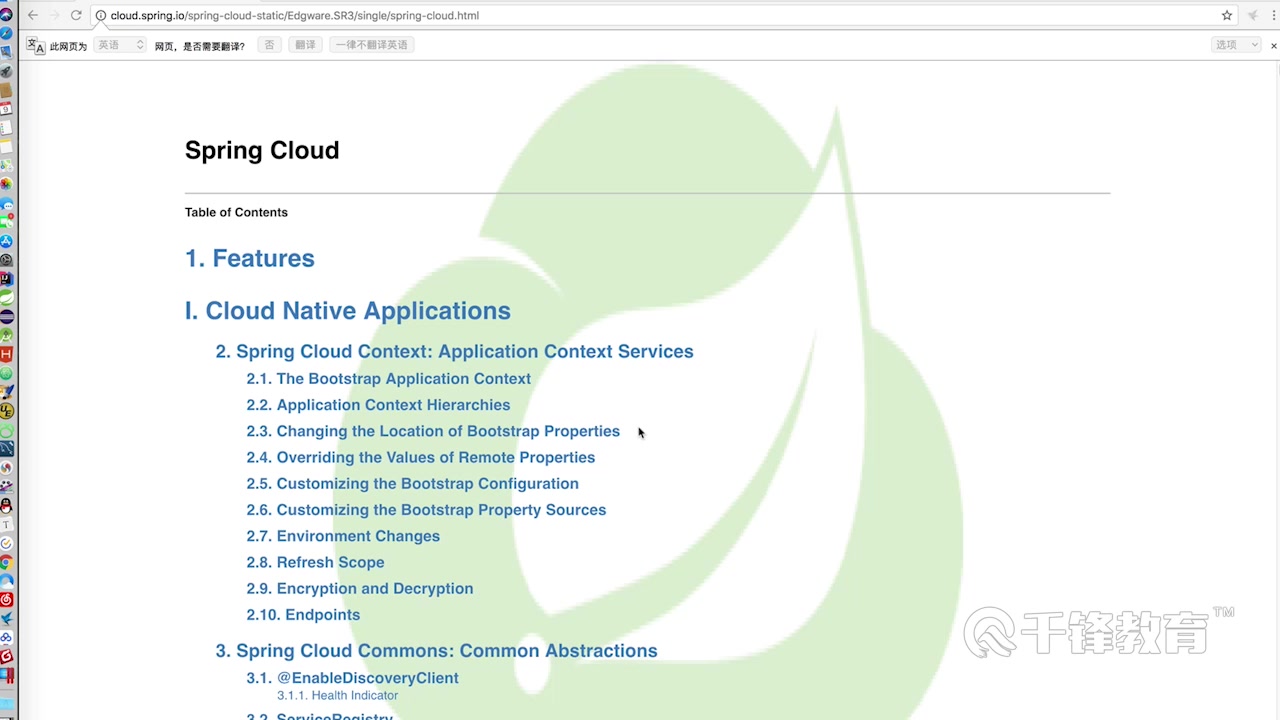Click the 翻译 translate button
The height and width of the screenshot is (720, 1280).
click(305, 45)
